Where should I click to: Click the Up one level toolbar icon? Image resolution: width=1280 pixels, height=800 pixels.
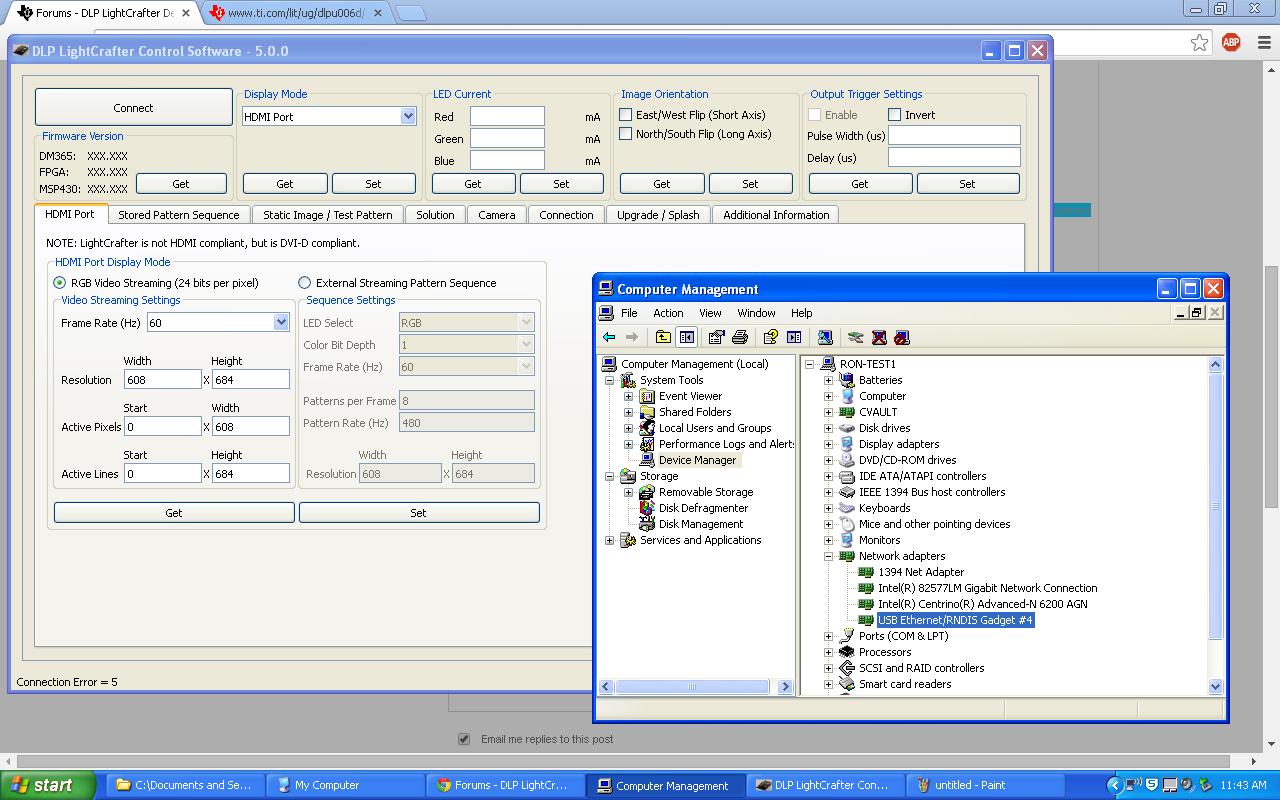663,337
